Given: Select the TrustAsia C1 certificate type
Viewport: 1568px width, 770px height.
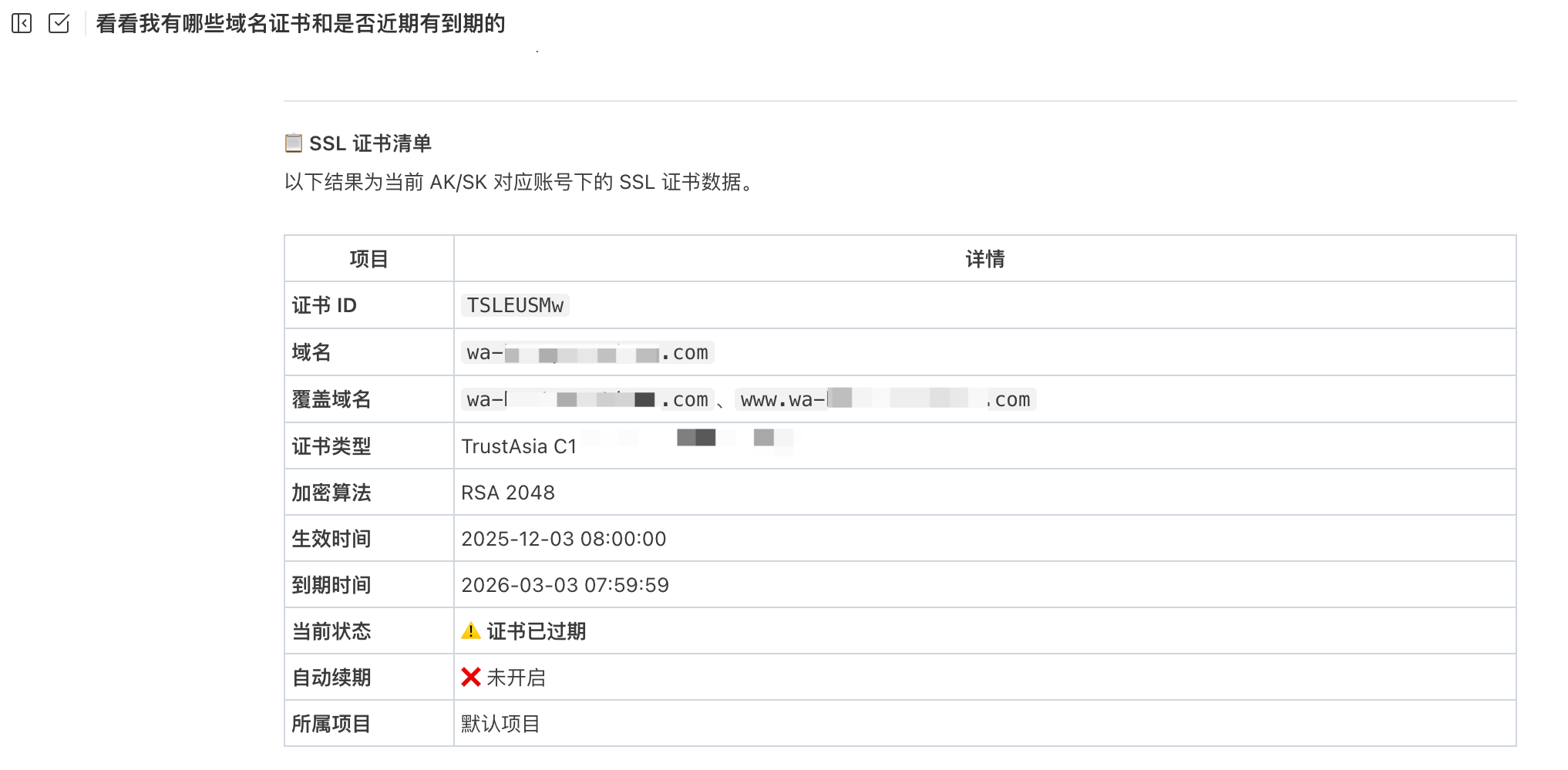Looking at the screenshot, I should click(519, 446).
